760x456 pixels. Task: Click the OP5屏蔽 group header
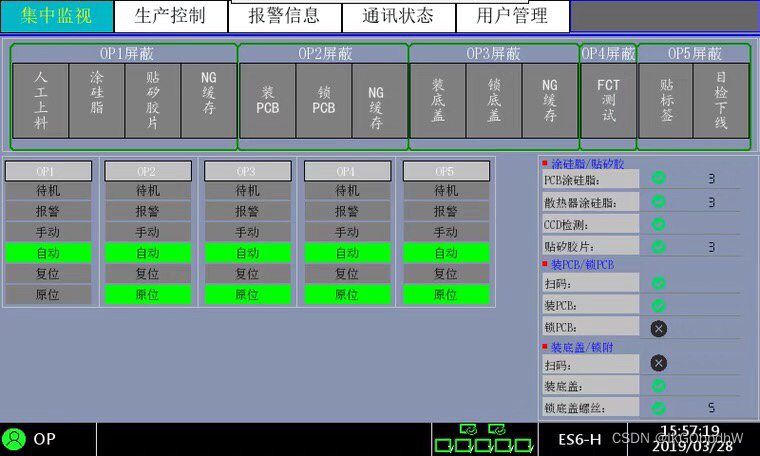point(695,53)
